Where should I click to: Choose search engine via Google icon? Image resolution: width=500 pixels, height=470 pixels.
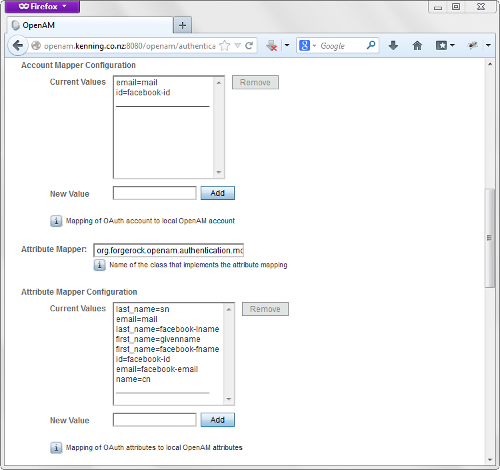tap(305, 45)
